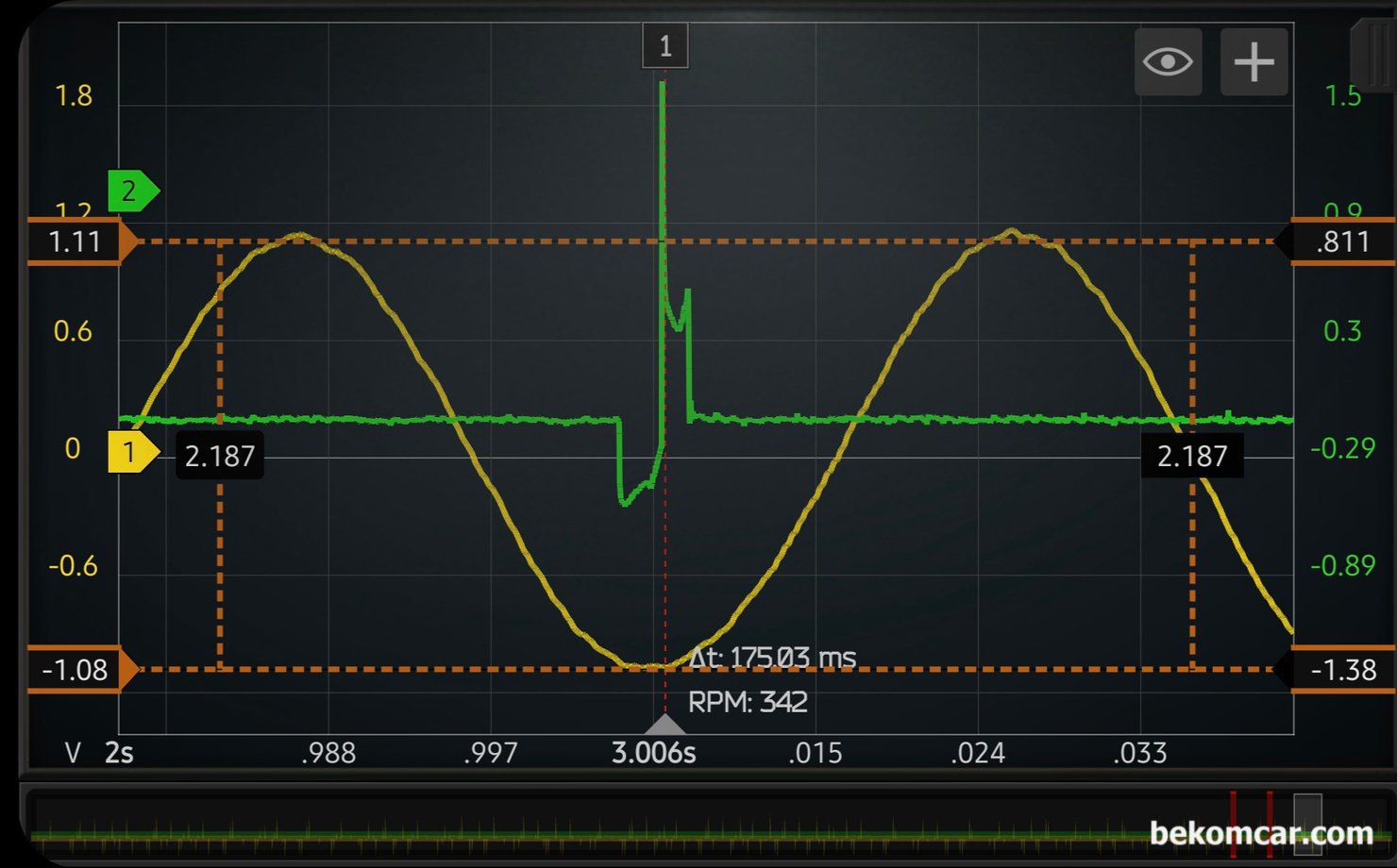Click the plus add button
Viewport: 1397px width, 868px height.
coord(1254,62)
